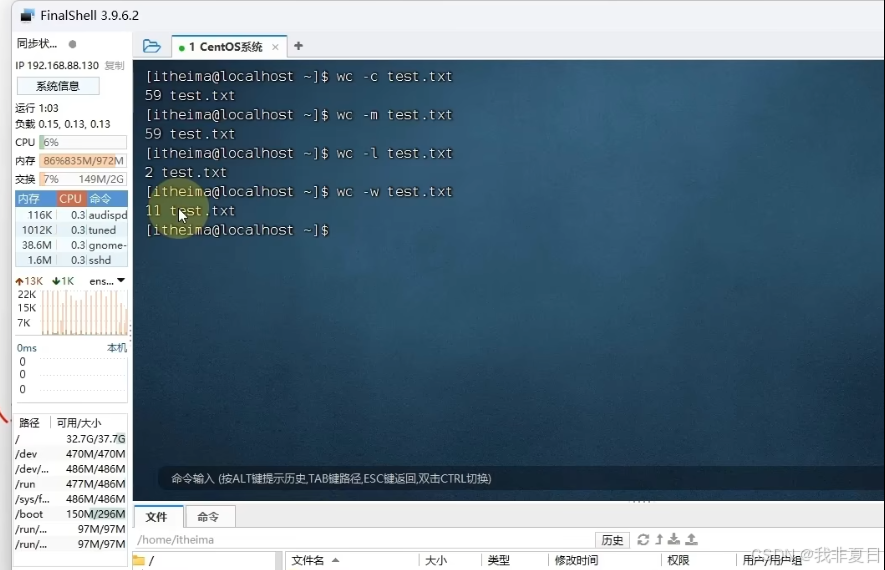Select the root folder in tree
Image resolution: width=885 pixels, height=570 pixels.
[144, 560]
